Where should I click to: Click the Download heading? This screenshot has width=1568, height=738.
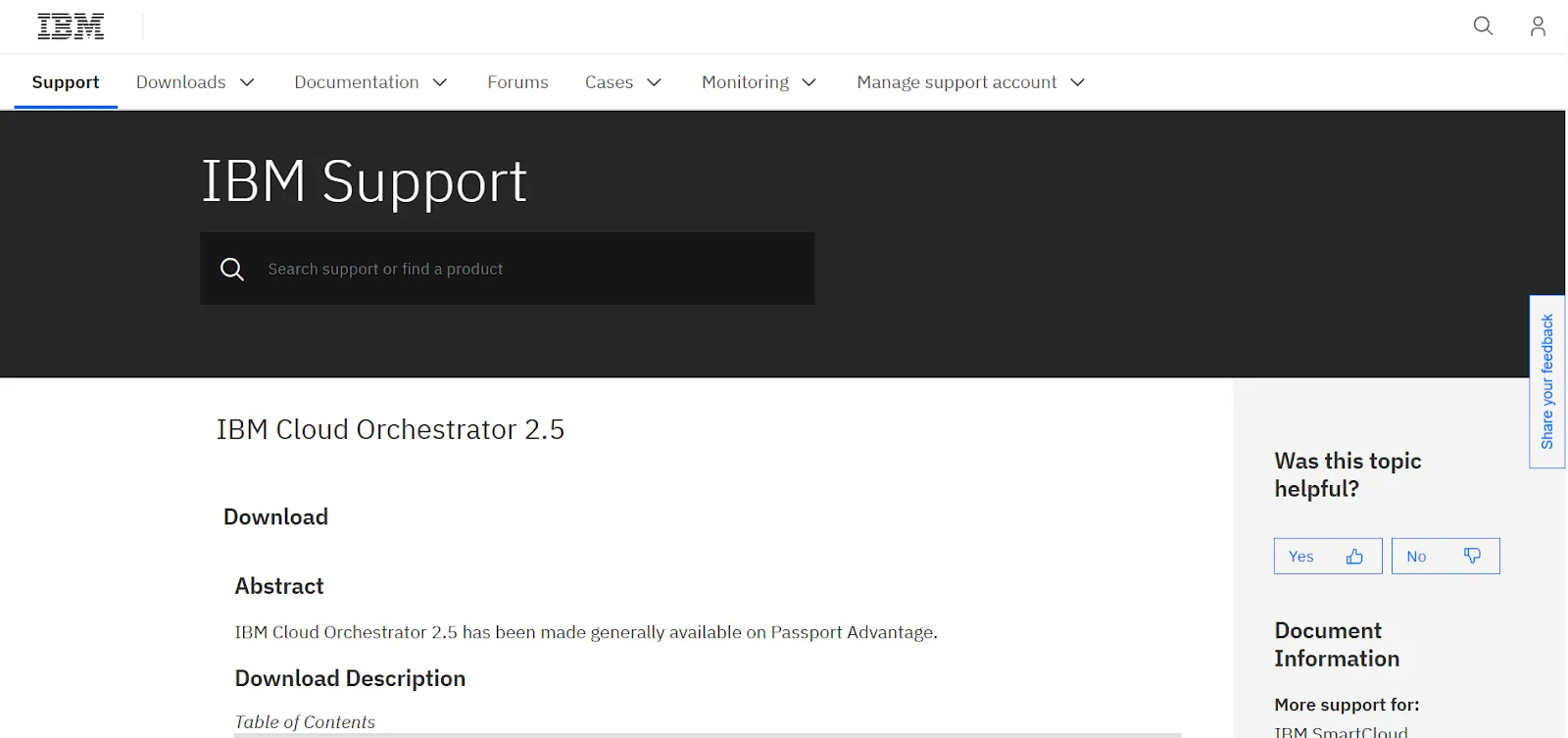275,517
